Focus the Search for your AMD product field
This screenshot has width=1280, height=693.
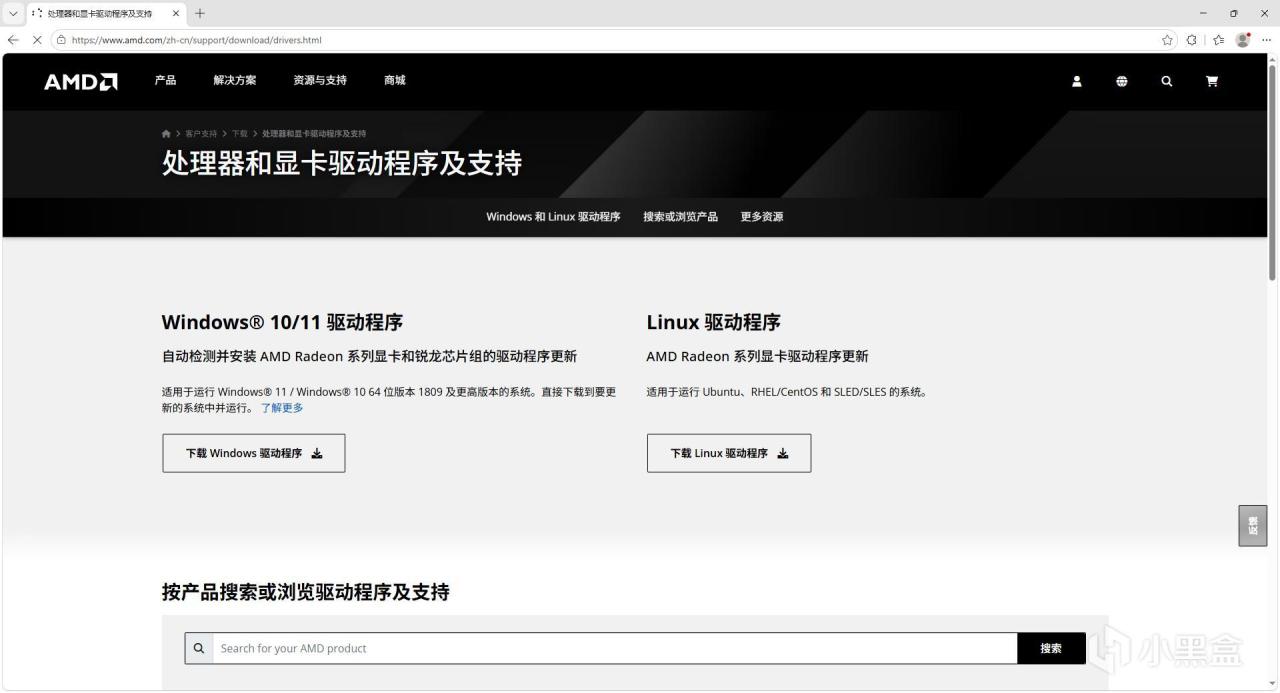click(614, 648)
